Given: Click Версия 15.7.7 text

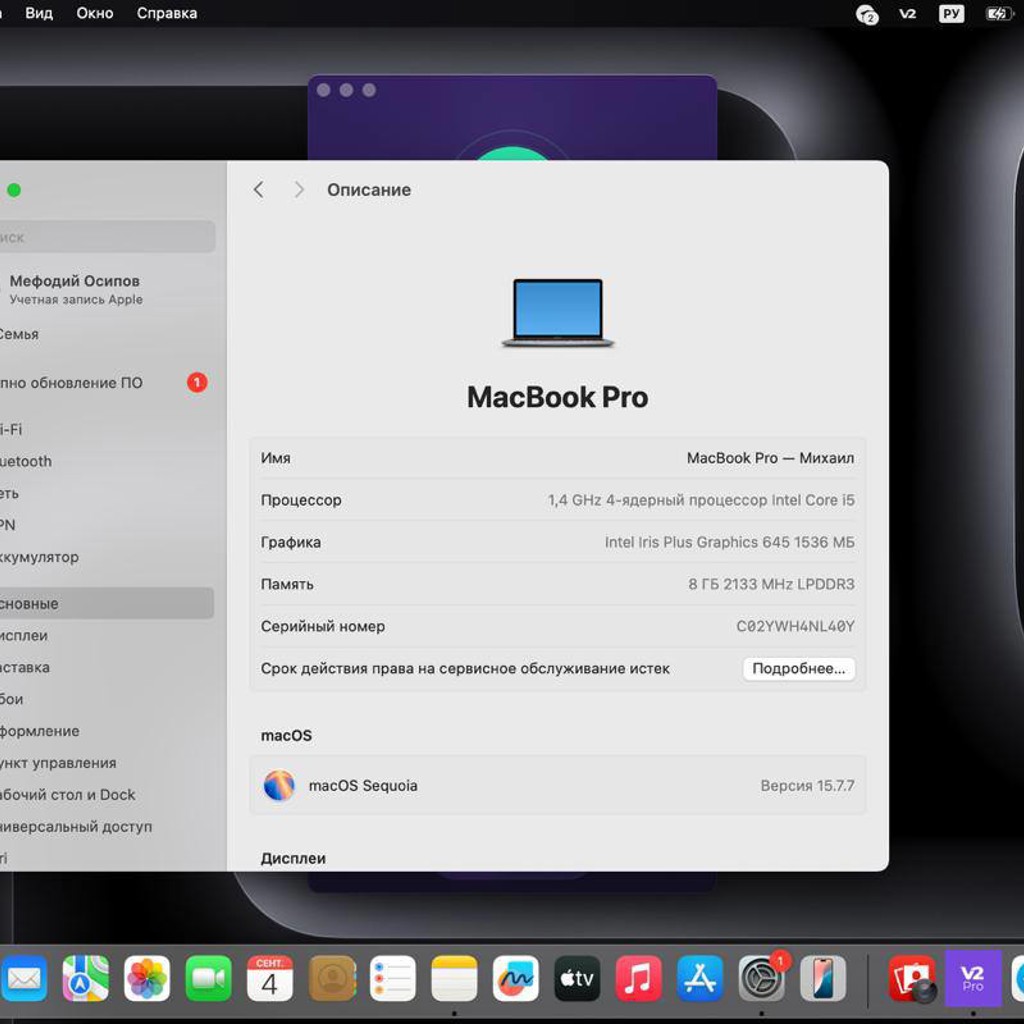Looking at the screenshot, I should [x=807, y=786].
